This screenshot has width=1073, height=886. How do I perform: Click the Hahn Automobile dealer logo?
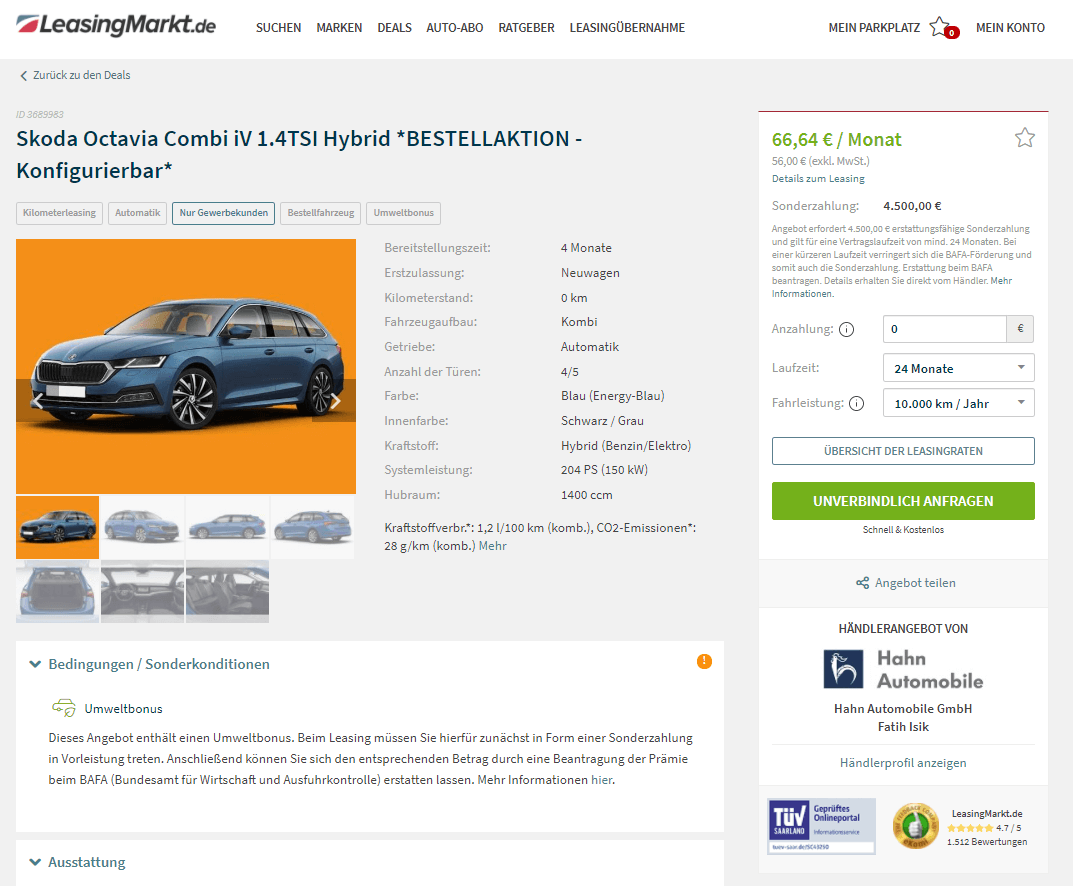(903, 669)
